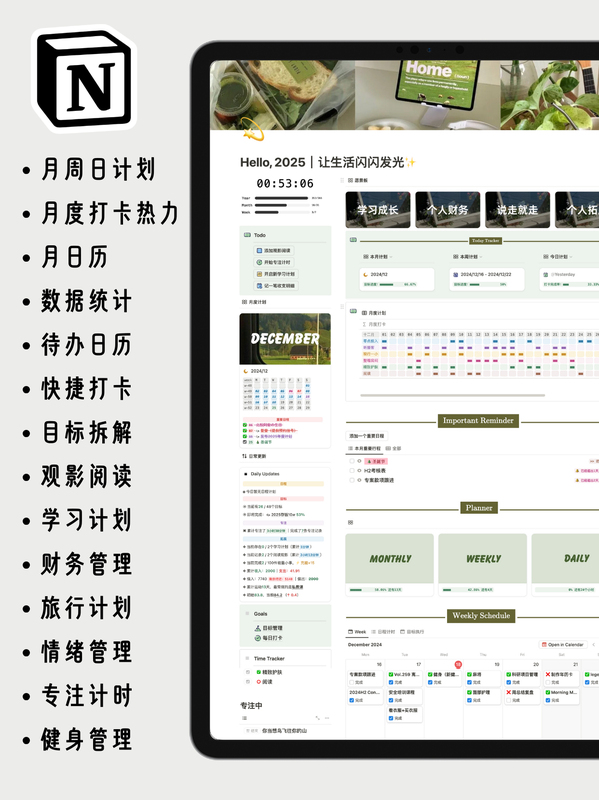Click the shooting star page icon
The image size is (599, 800).
[253, 129]
